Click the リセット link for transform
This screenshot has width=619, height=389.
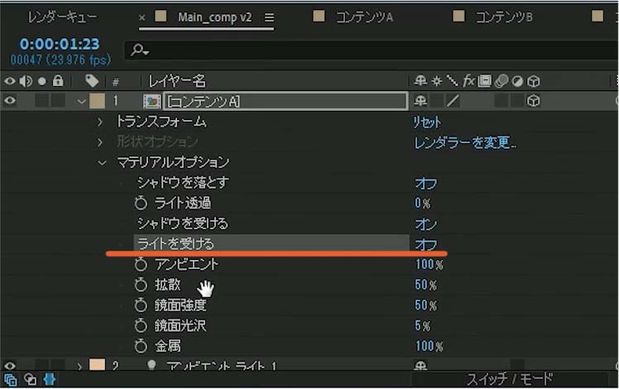(427, 122)
